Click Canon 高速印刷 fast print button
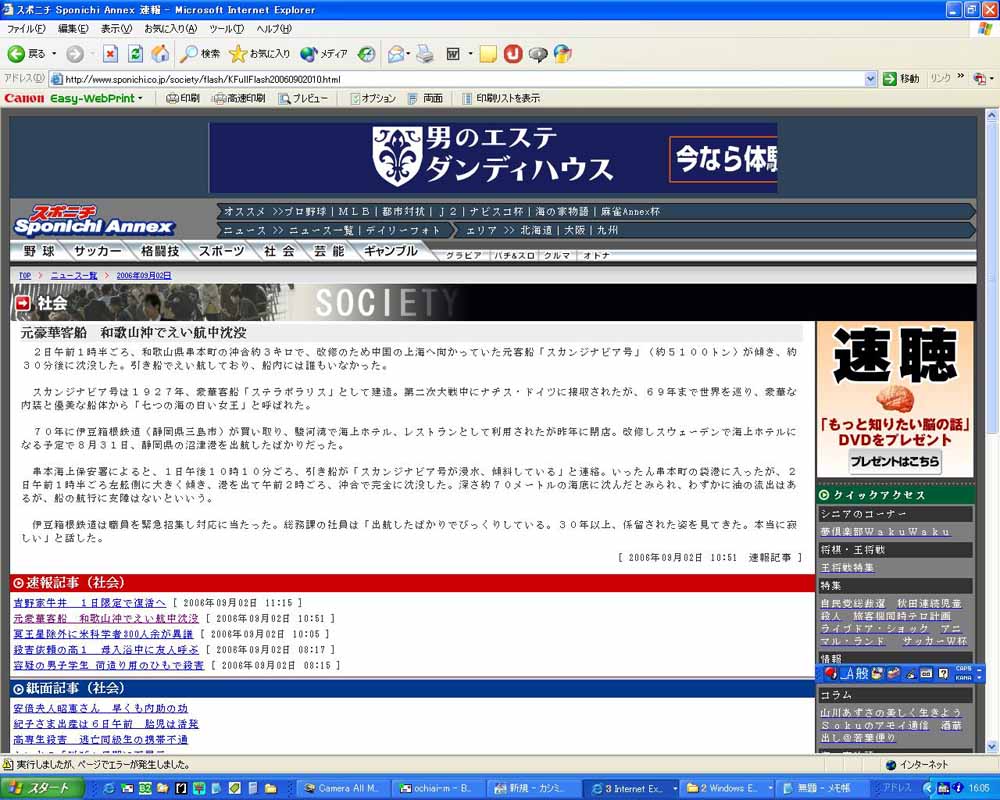This screenshot has height=800, width=1000. 239,98
